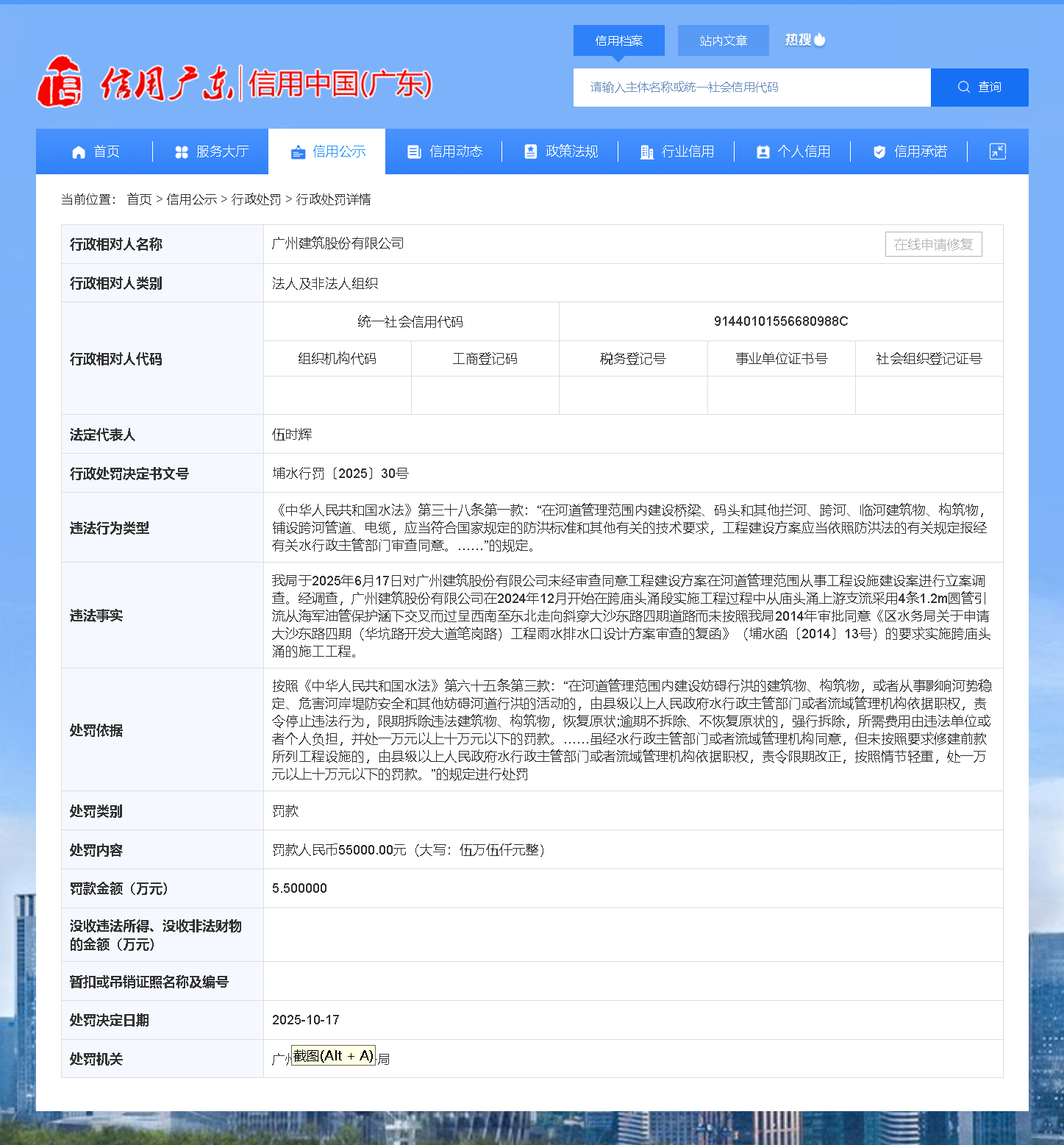
Task: Open 行业信用 with the building icon
Action: 647,152
